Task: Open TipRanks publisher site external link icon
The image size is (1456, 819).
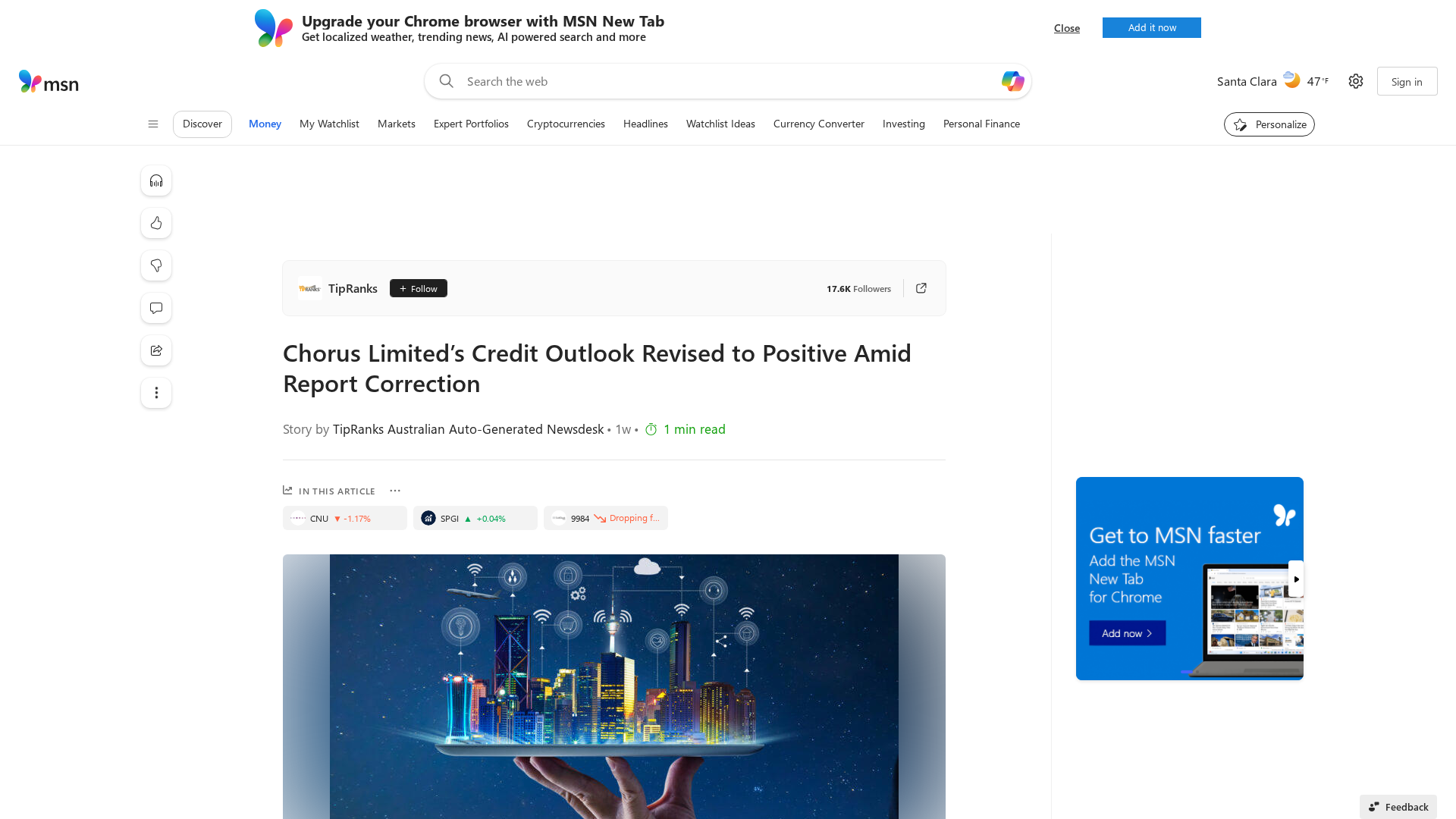Action: pos(921,288)
